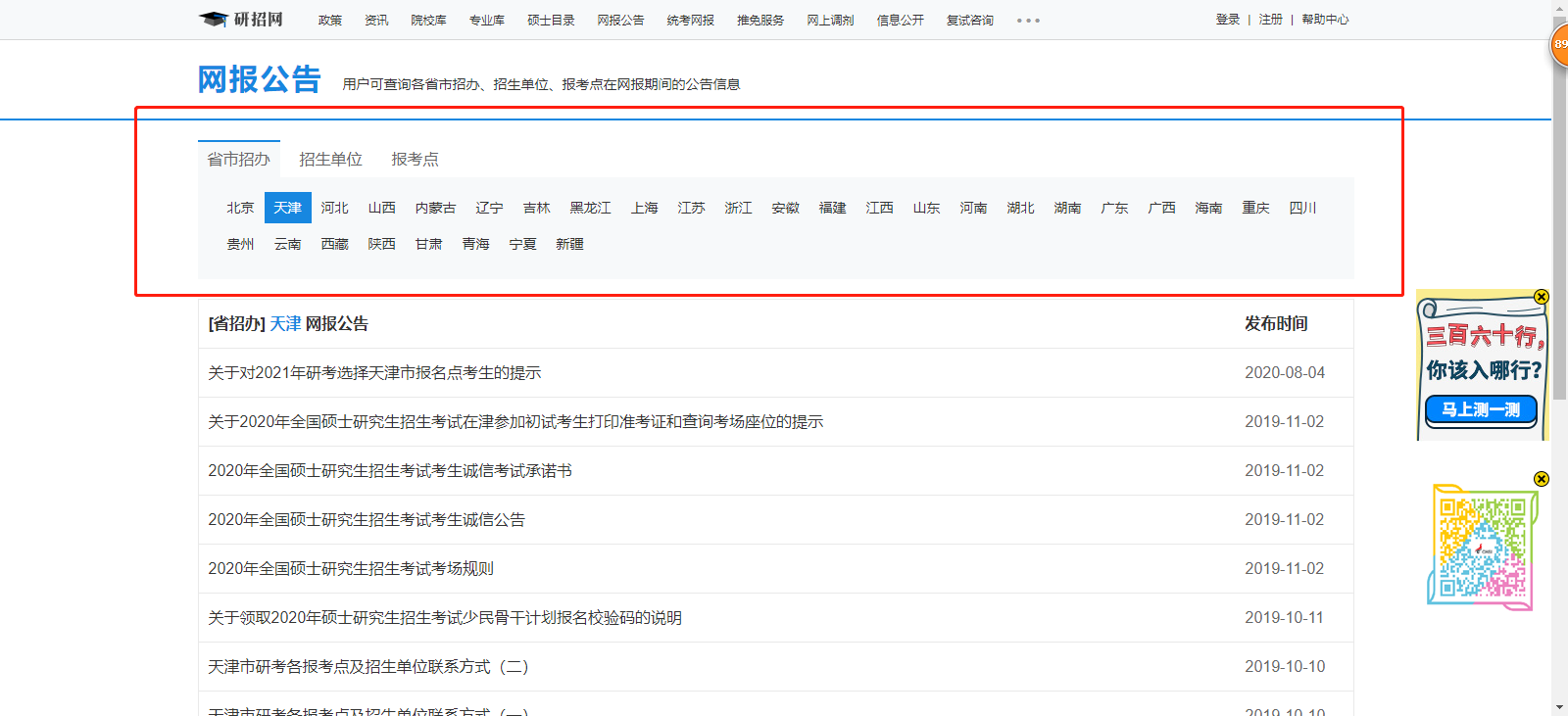Expand the three-dot more navigation menu
1568x716 pixels.
[x=1028, y=21]
